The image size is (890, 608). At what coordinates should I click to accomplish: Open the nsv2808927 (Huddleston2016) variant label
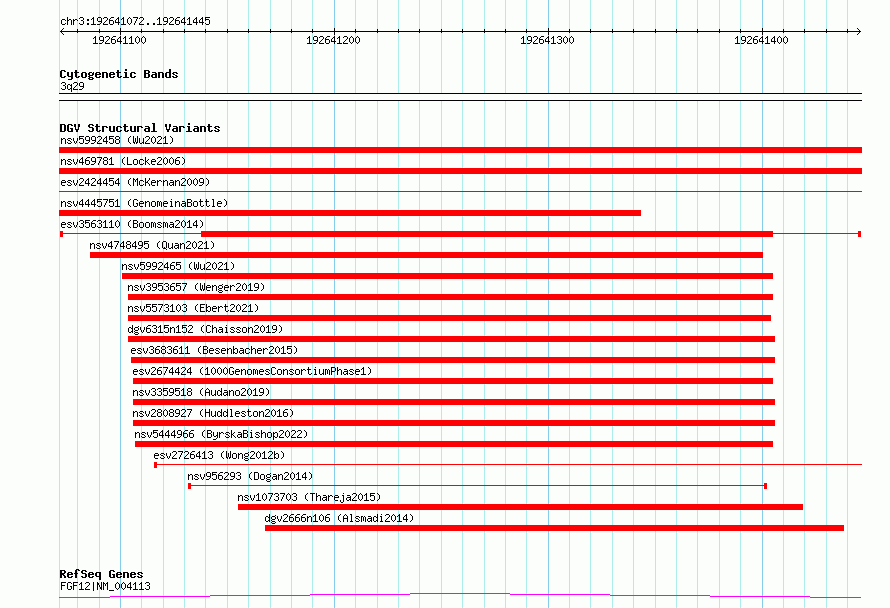click(x=213, y=413)
